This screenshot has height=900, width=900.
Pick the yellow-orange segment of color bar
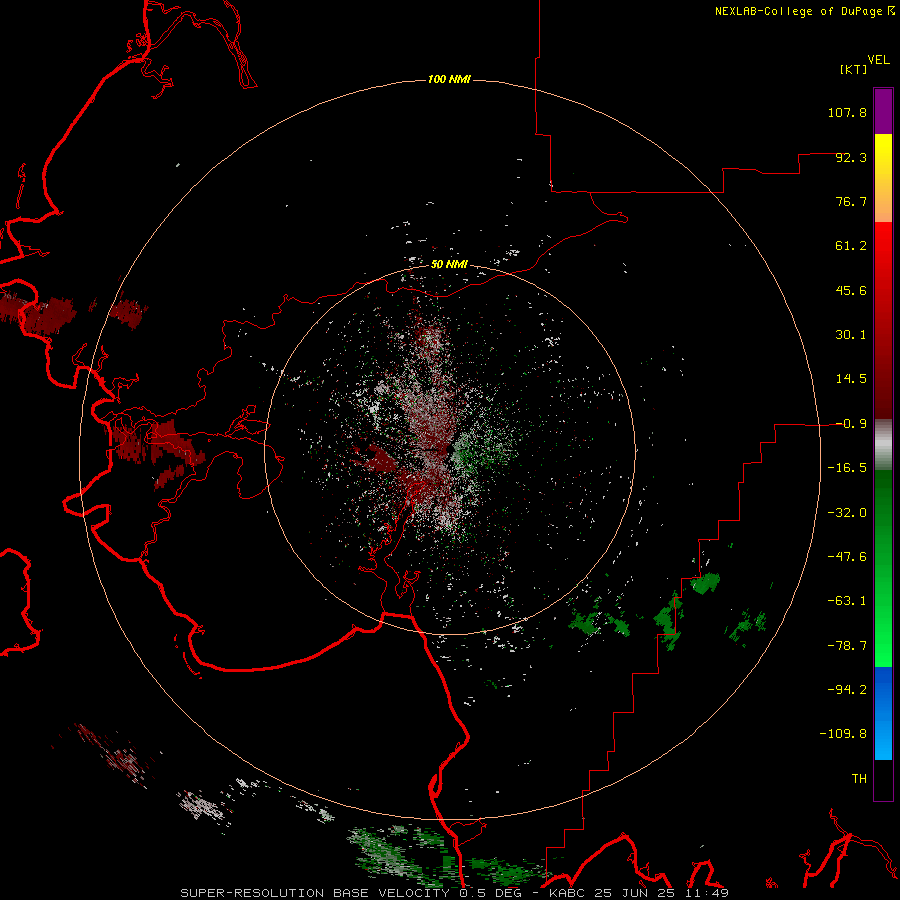pos(883,178)
